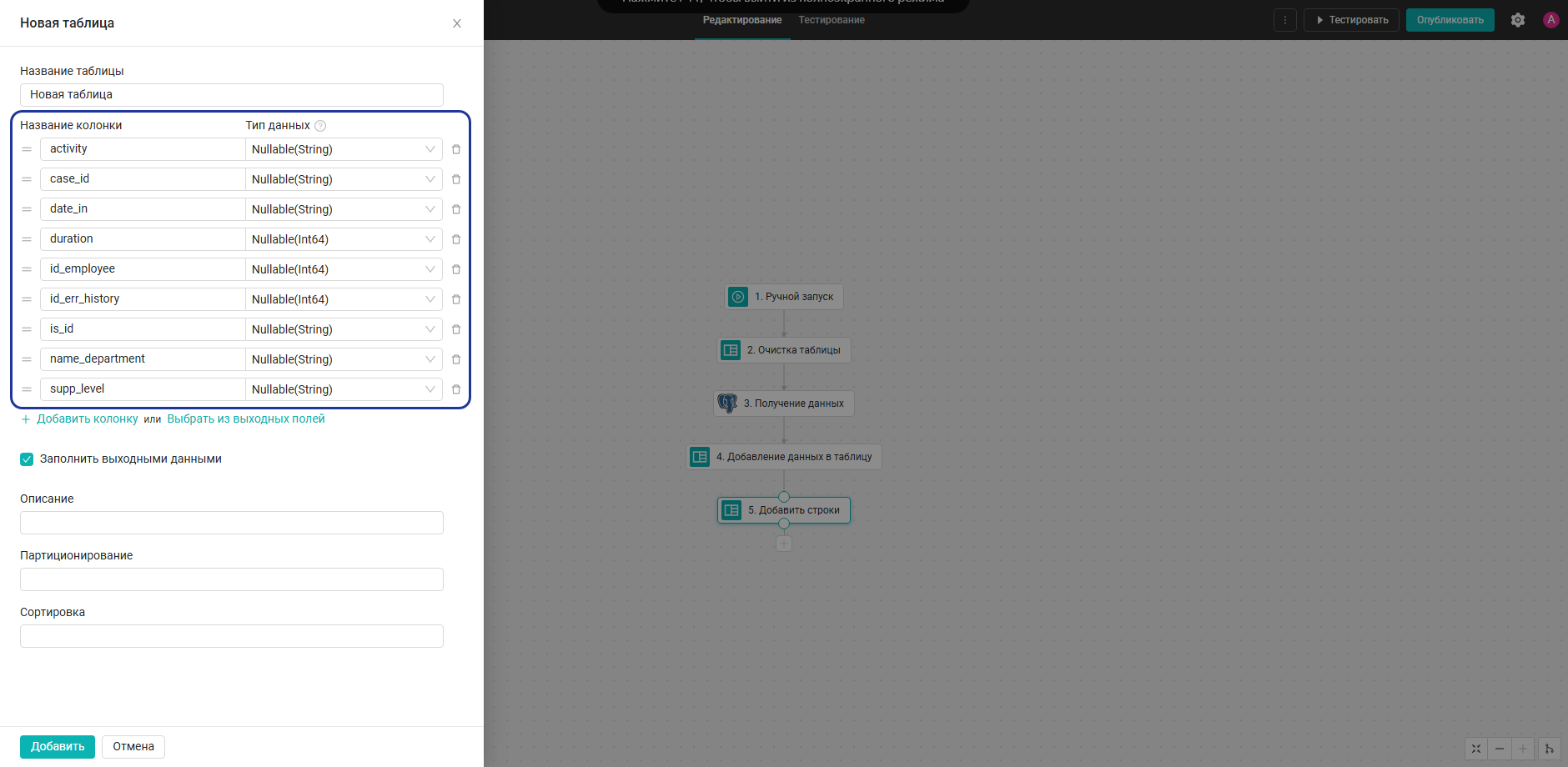Change name_department data type dropdown

344,359
